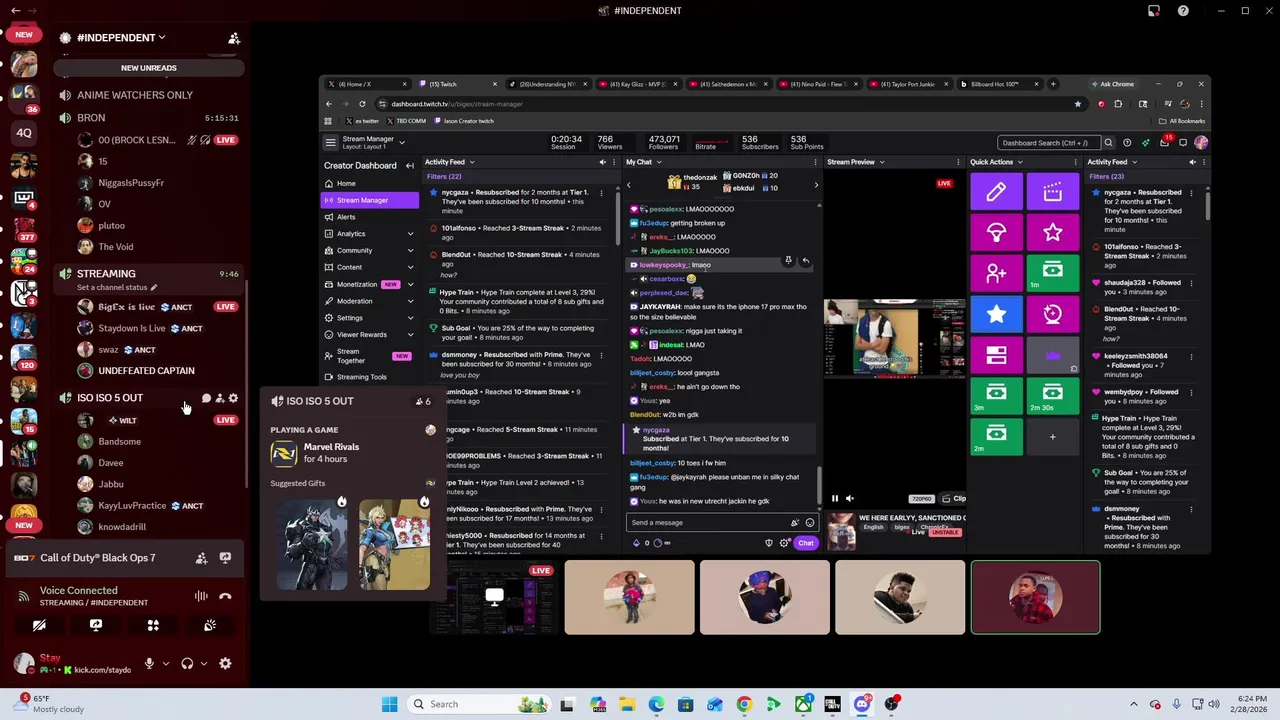Click user plutoo in BRON channel

click(148, 226)
